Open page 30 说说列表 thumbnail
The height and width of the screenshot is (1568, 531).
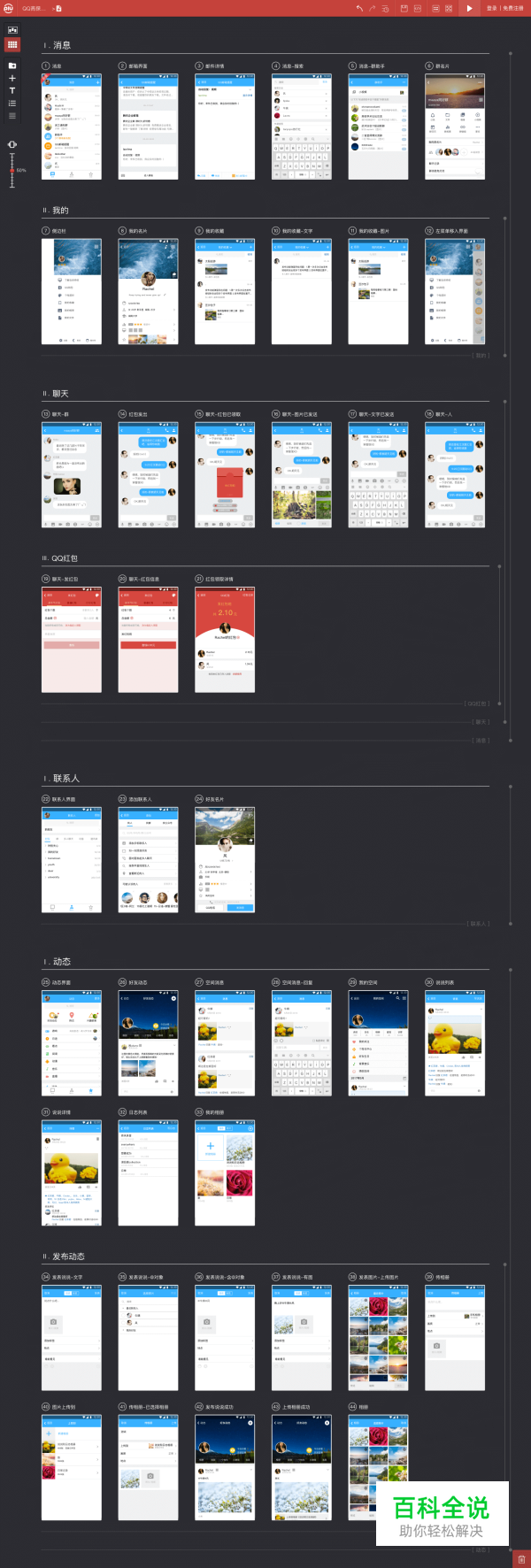click(455, 1042)
